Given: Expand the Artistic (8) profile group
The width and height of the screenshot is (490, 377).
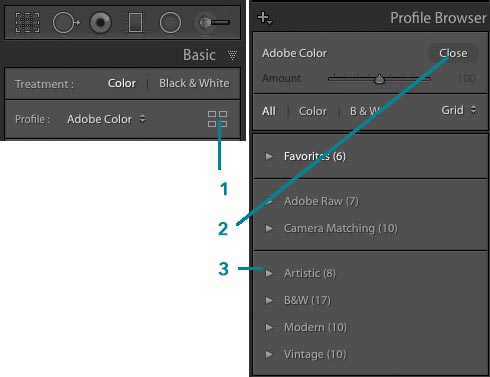Looking at the screenshot, I should 269,273.
